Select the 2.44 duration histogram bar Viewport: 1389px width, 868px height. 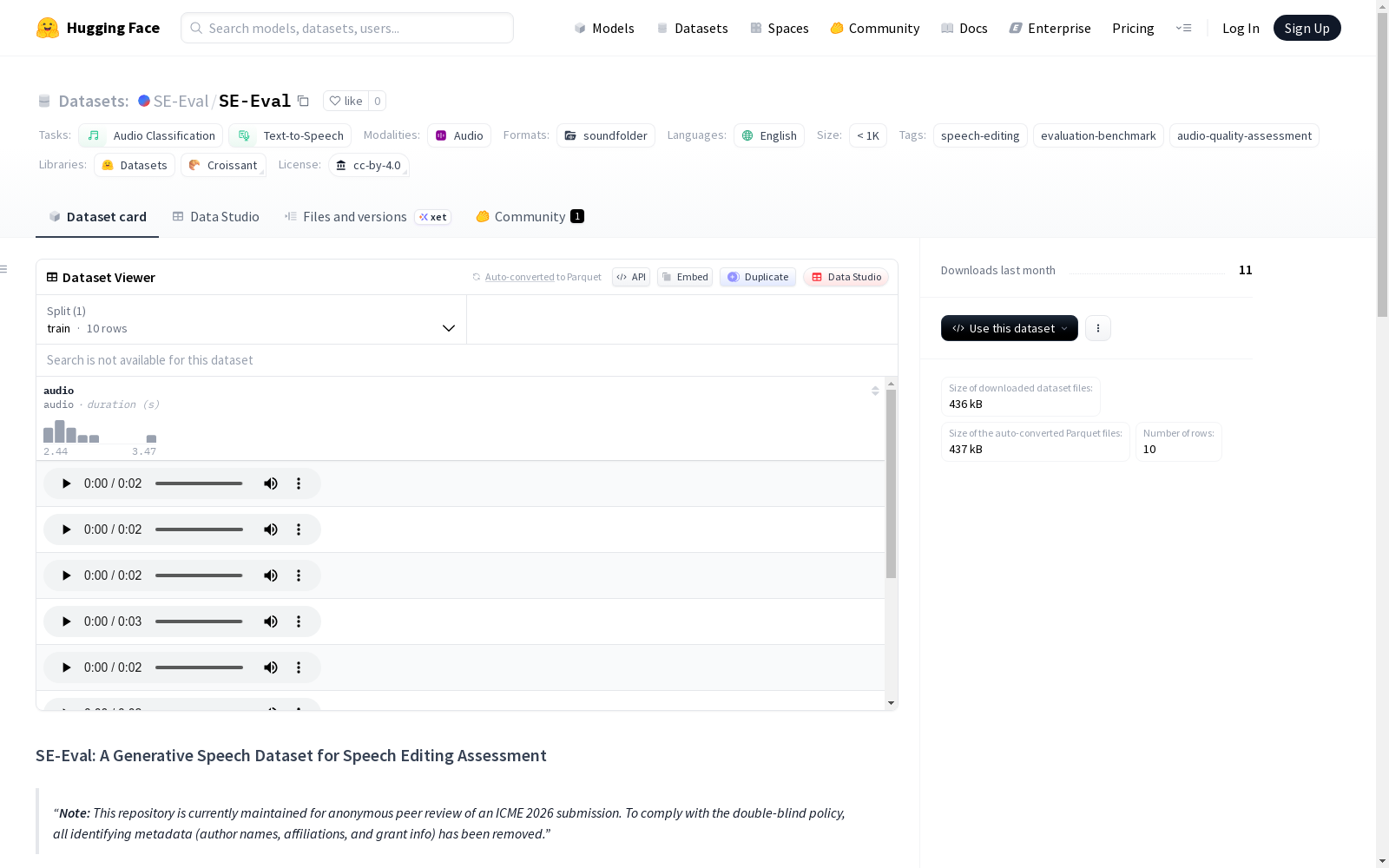pos(49,435)
